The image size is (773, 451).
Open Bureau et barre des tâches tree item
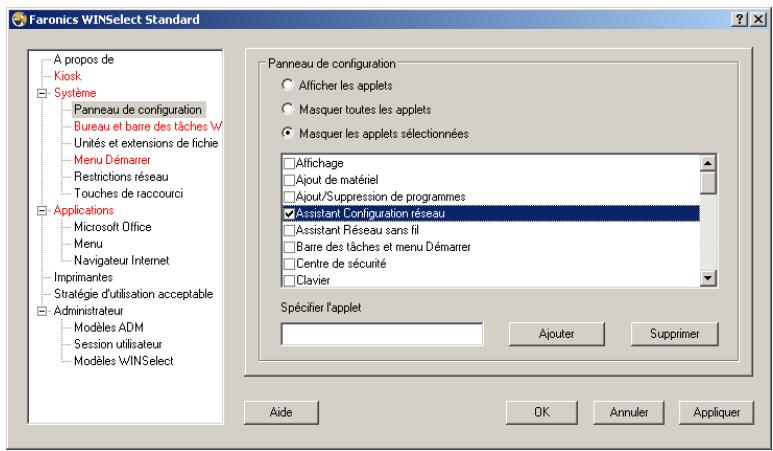coord(147,126)
